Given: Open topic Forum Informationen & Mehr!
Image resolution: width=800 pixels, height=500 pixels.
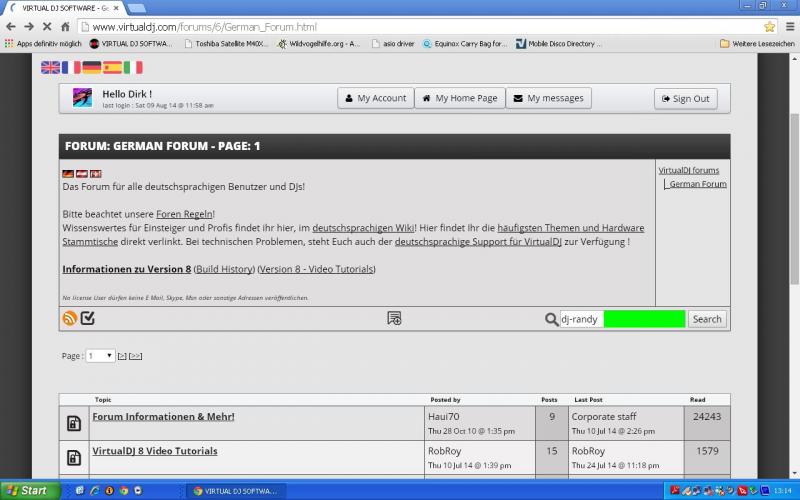Looking at the screenshot, I should (163, 417).
